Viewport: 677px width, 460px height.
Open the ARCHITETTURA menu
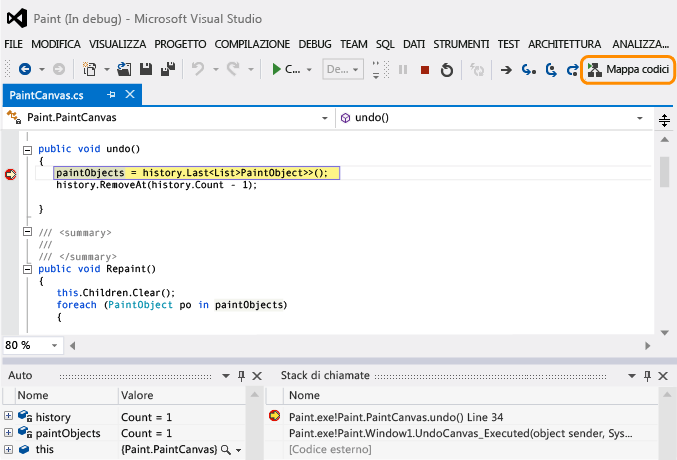tap(564, 44)
